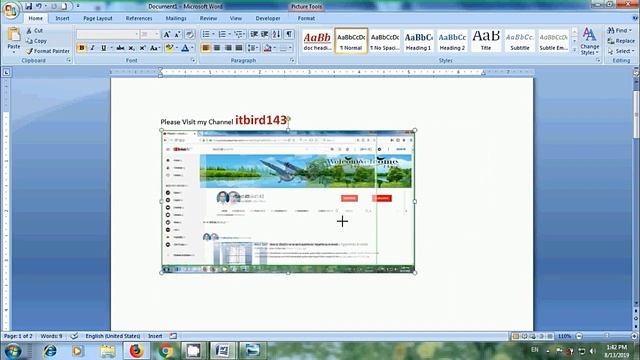This screenshot has width=640, height=360.
Task: Click the Decrease Indent icon
Action: point(254,34)
